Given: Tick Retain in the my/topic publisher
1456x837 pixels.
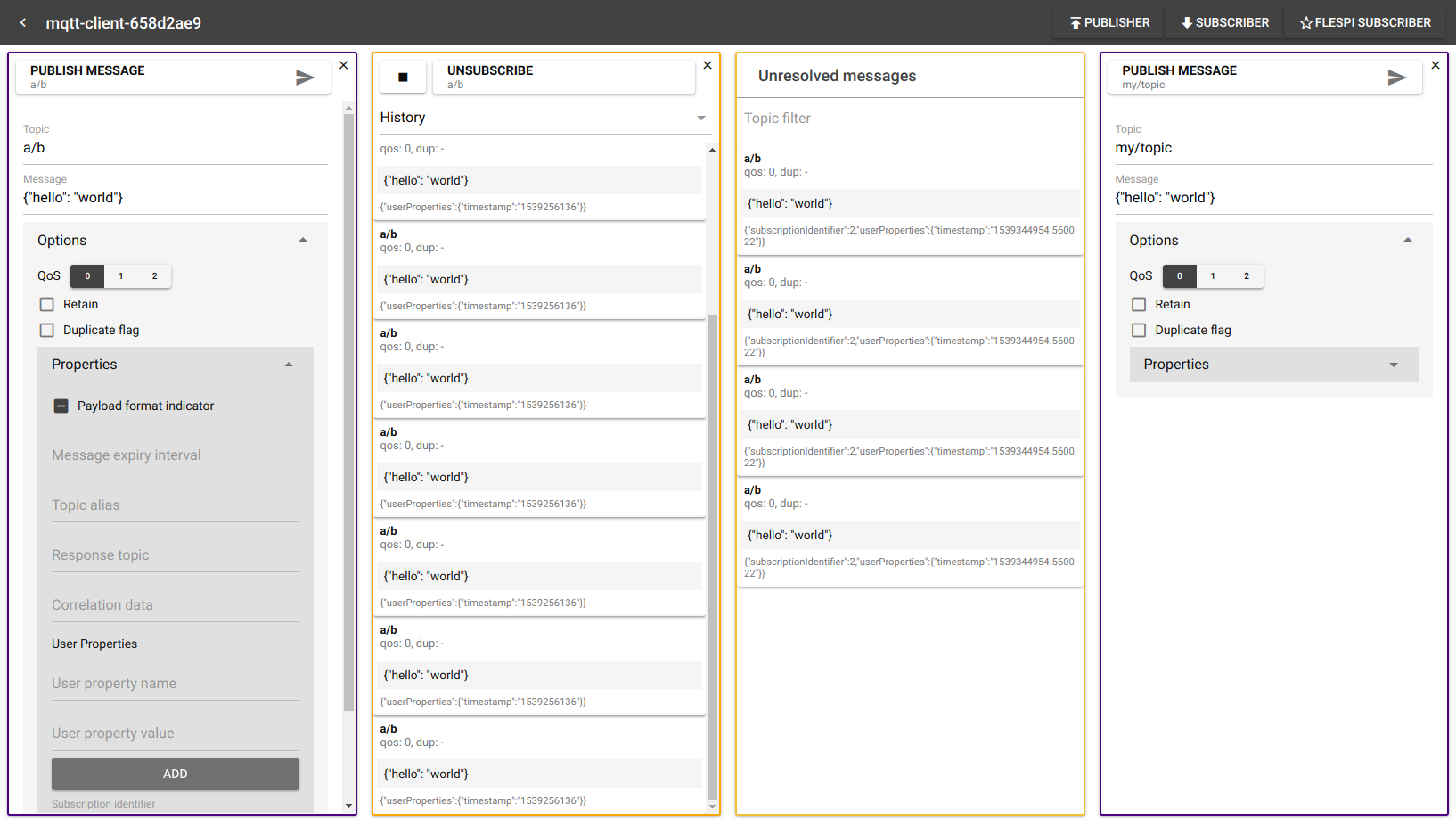Looking at the screenshot, I should point(1139,304).
